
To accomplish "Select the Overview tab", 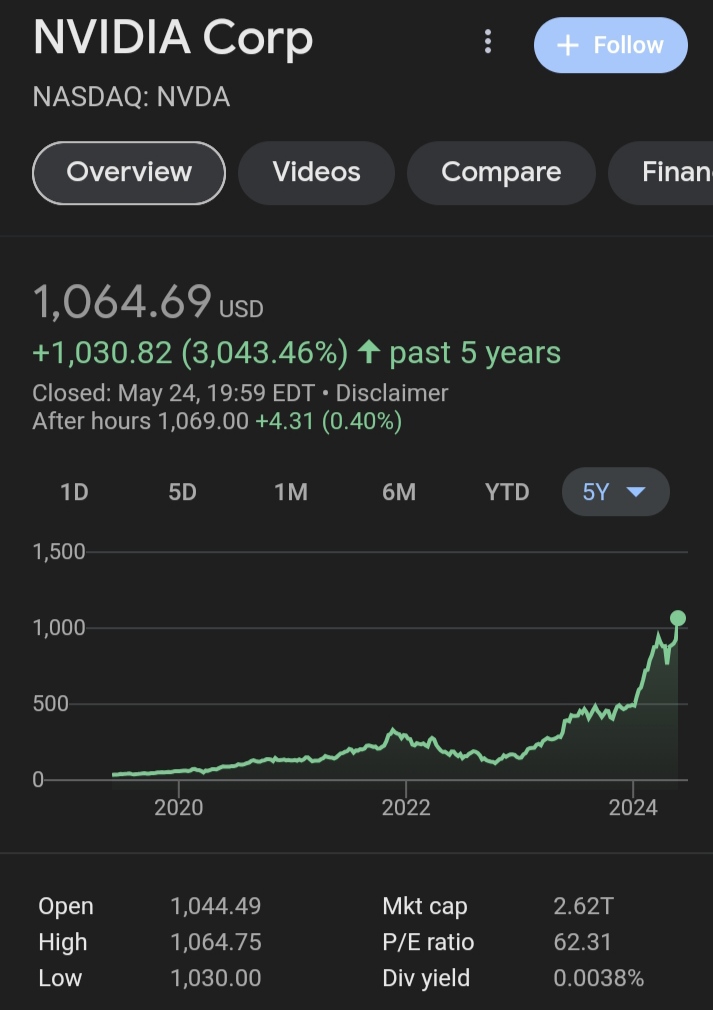I will (129, 172).
